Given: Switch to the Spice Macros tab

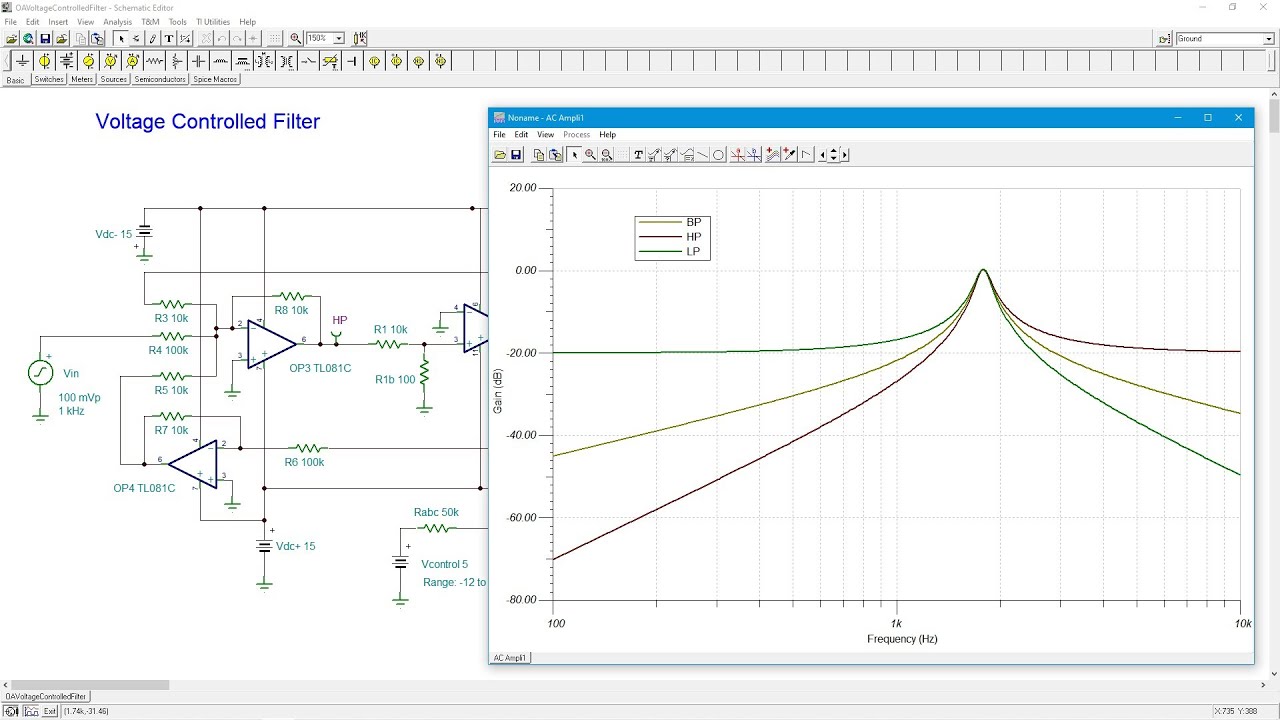Looking at the screenshot, I should click(x=215, y=79).
